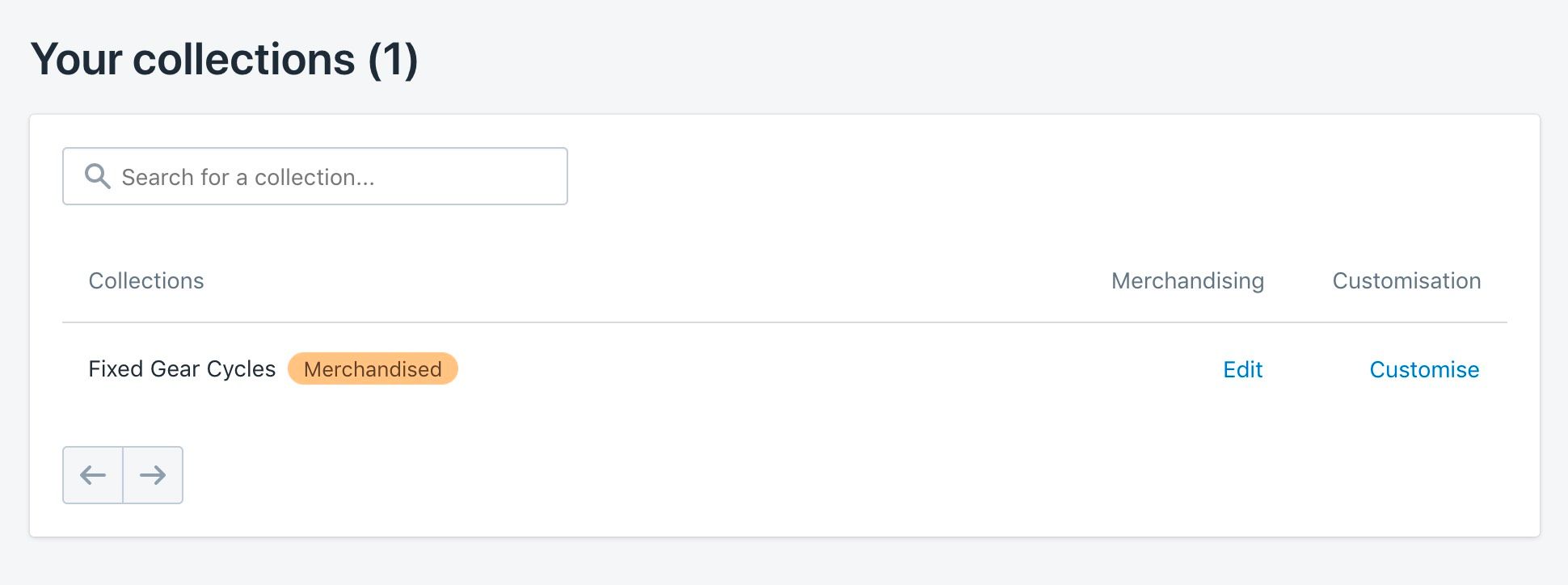
Task: Go to next page with right arrow
Action: (x=153, y=475)
